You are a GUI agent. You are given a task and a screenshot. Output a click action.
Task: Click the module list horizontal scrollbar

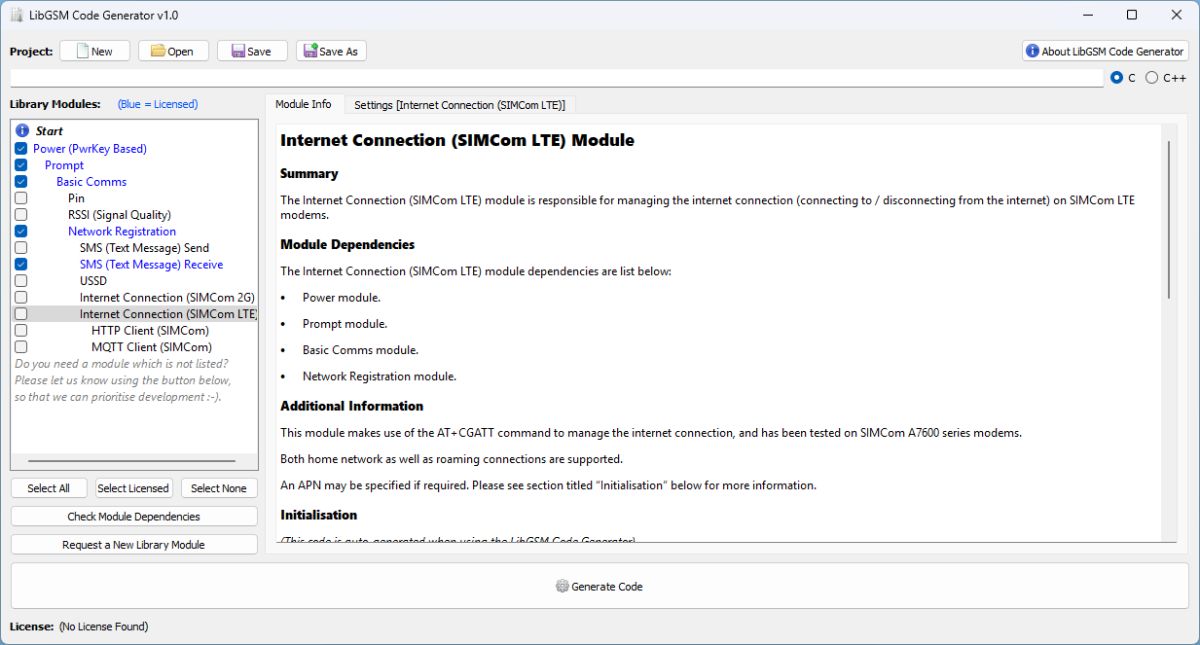(x=130, y=461)
